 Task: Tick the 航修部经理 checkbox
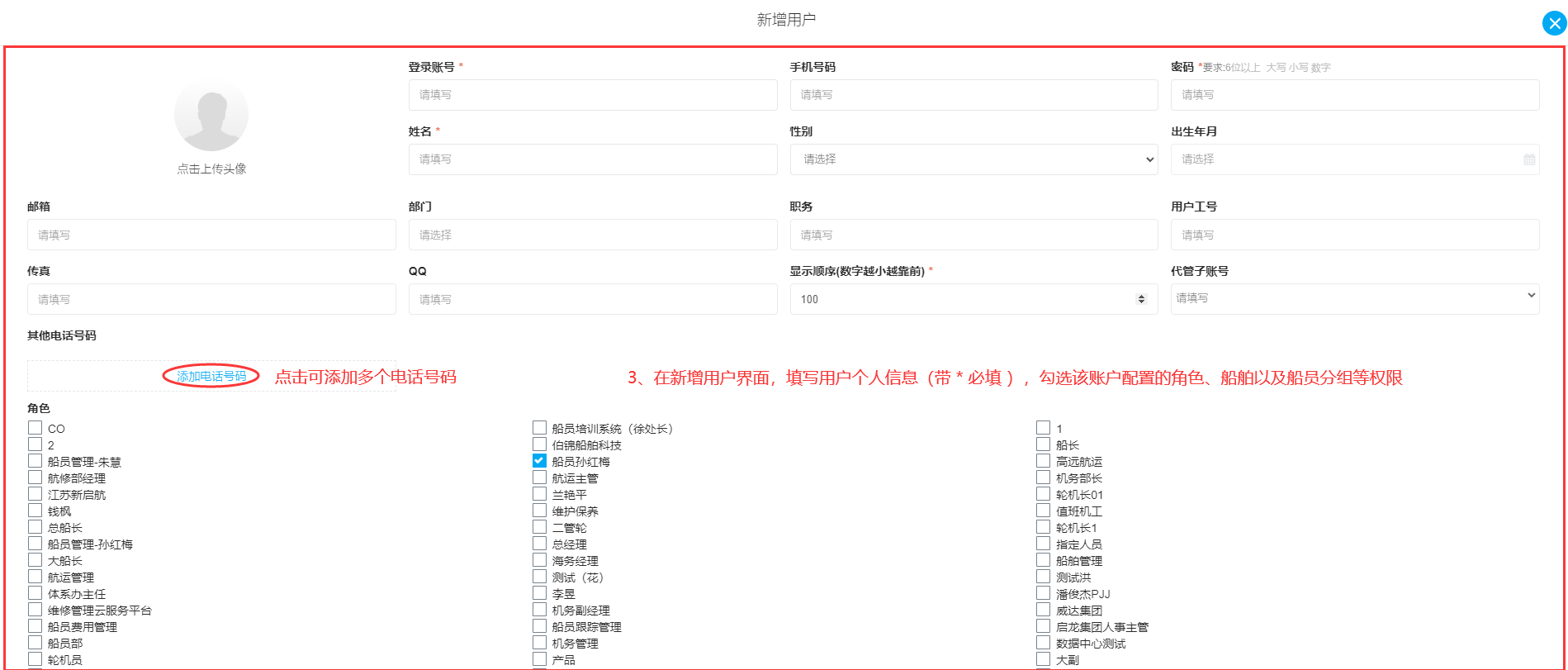[35, 478]
